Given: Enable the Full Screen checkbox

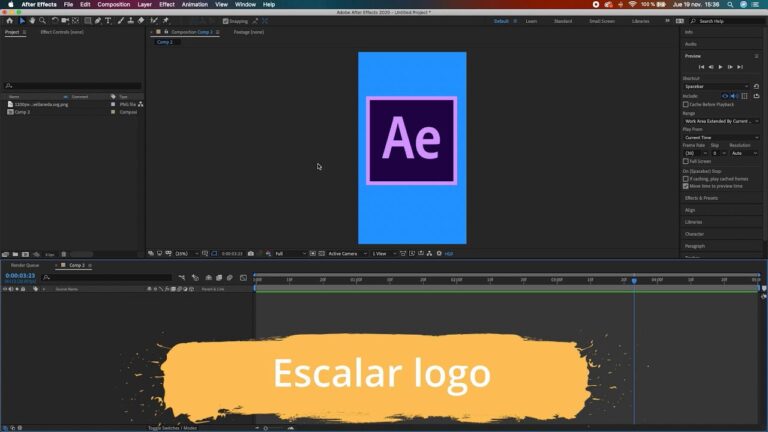Looking at the screenshot, I should pyautogui.click(x=686, y=161).
